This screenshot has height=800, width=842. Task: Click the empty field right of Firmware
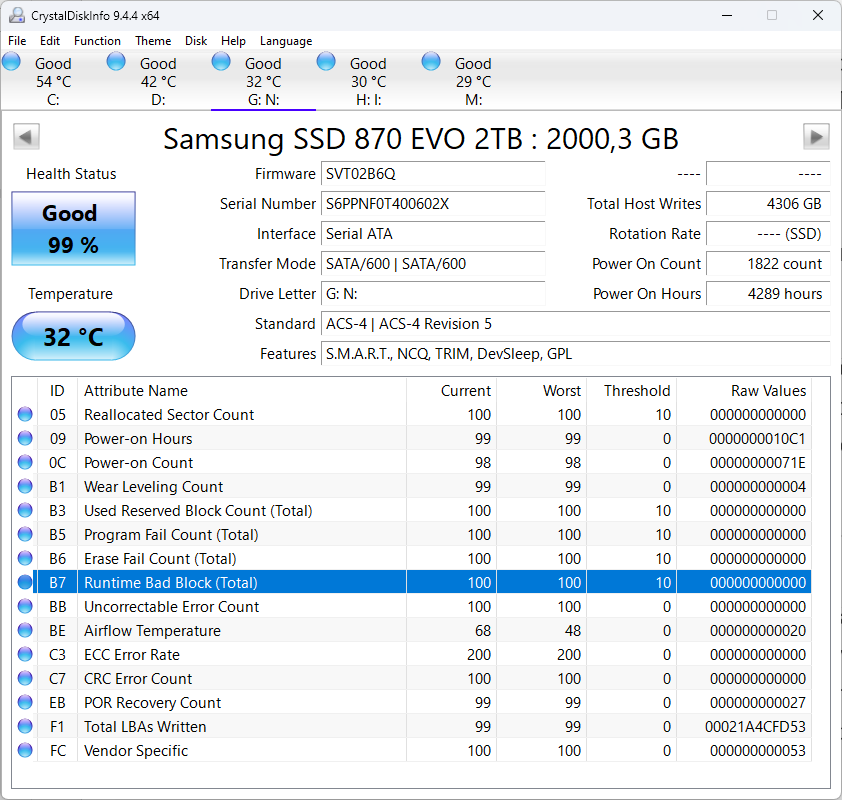pos(768,174)
